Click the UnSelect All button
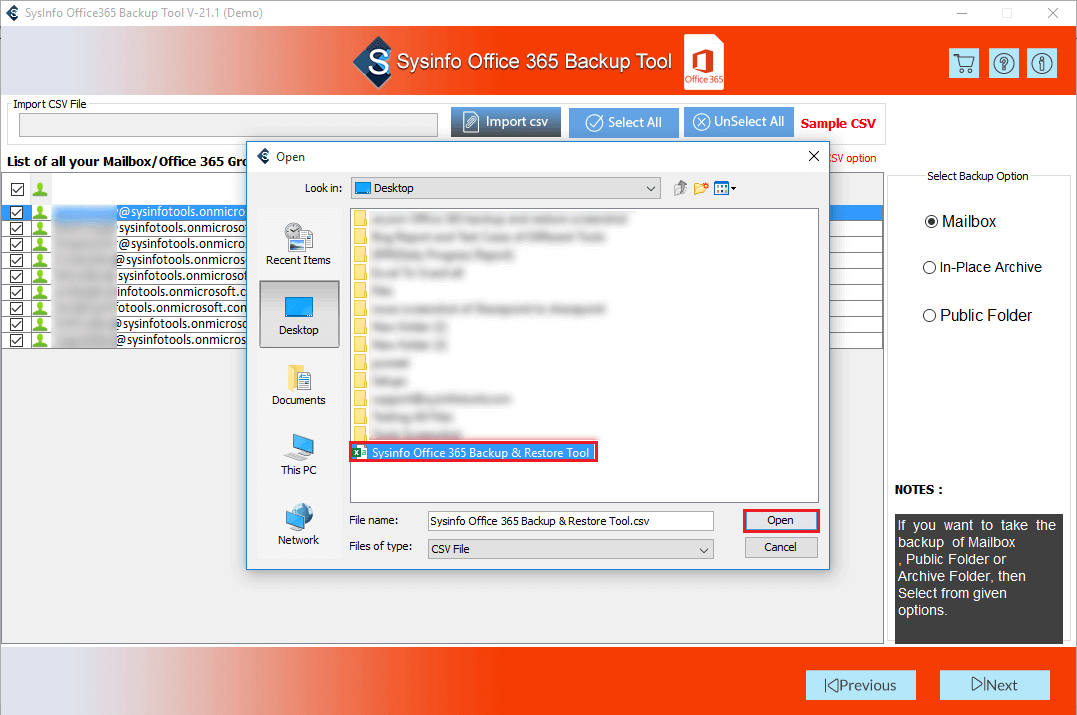The image size is (1077, 715). (x=738, y=122)
